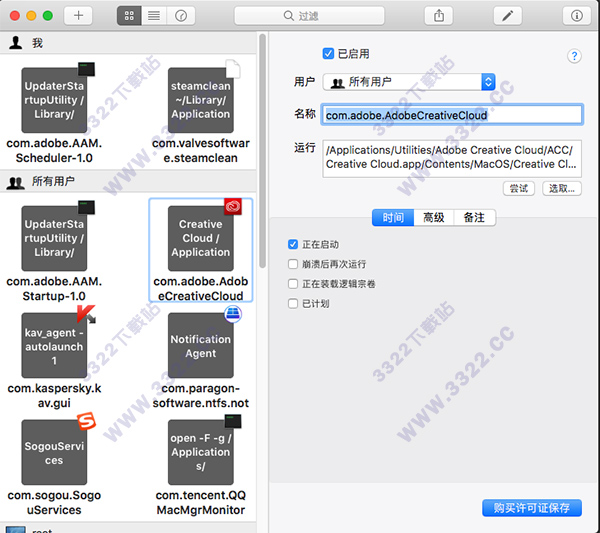
Task: Click the com.kaspersky.kav.gui label text
Action: 54,396
